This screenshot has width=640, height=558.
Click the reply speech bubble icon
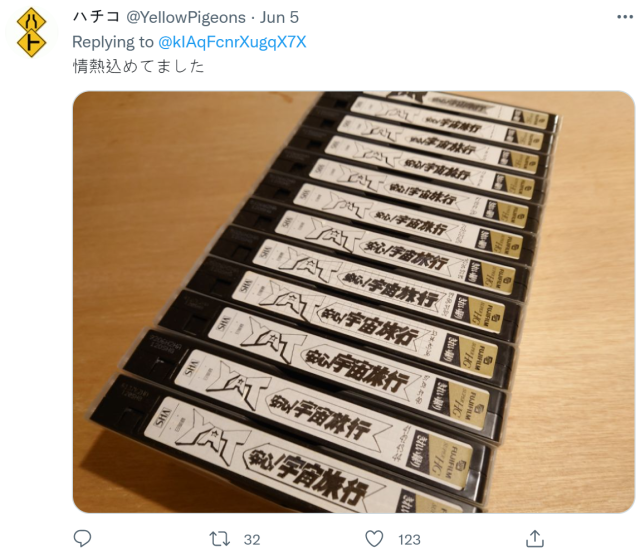(82, 539)
